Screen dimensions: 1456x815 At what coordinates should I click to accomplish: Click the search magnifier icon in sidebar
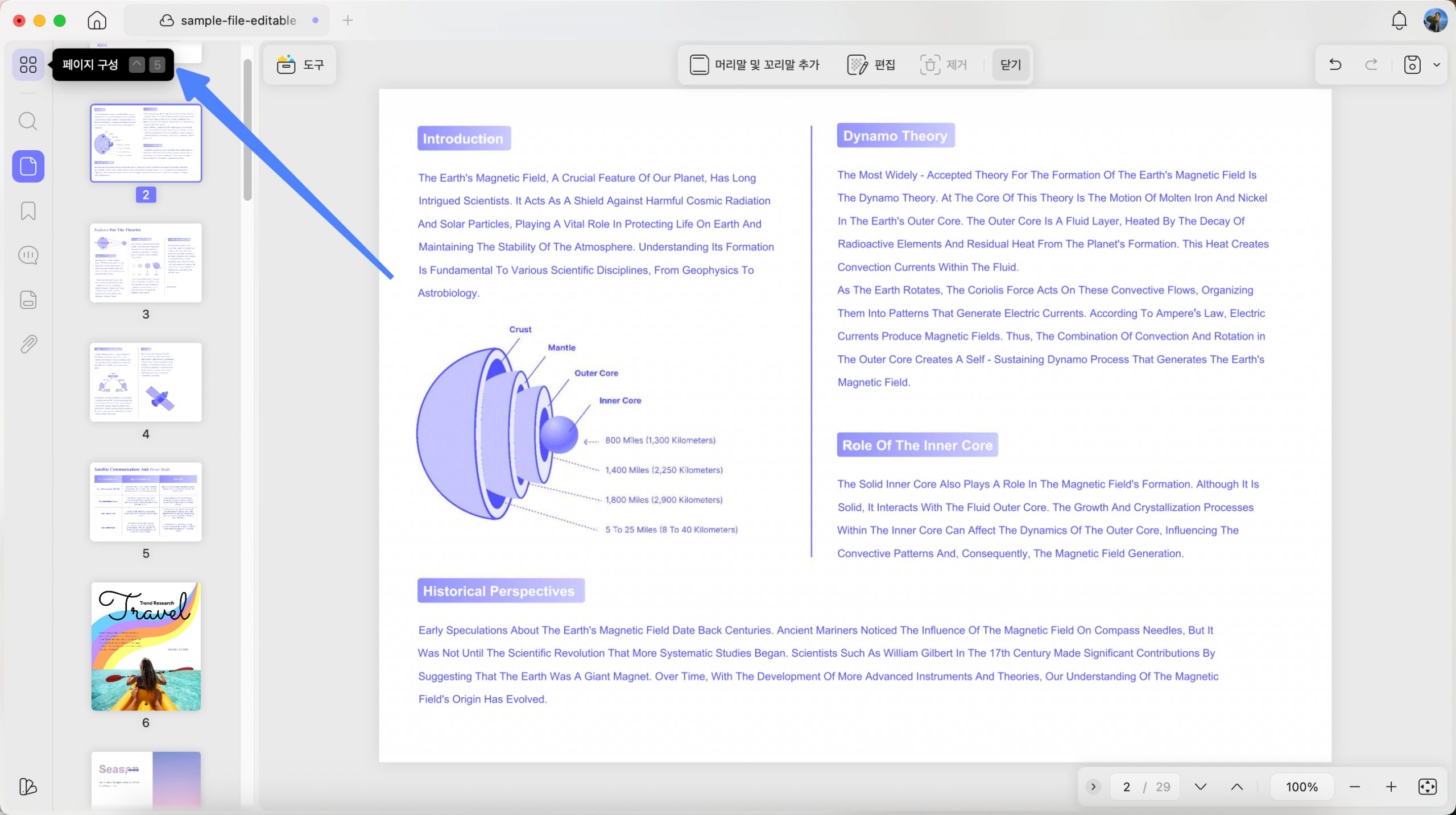click(x=28, y=121)
